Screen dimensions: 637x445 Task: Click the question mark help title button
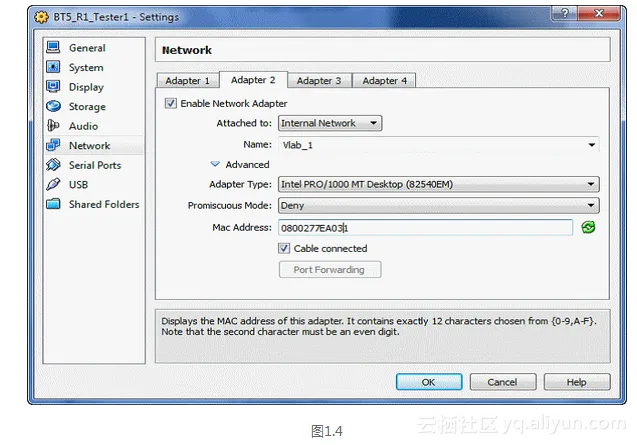click(565, 13)
